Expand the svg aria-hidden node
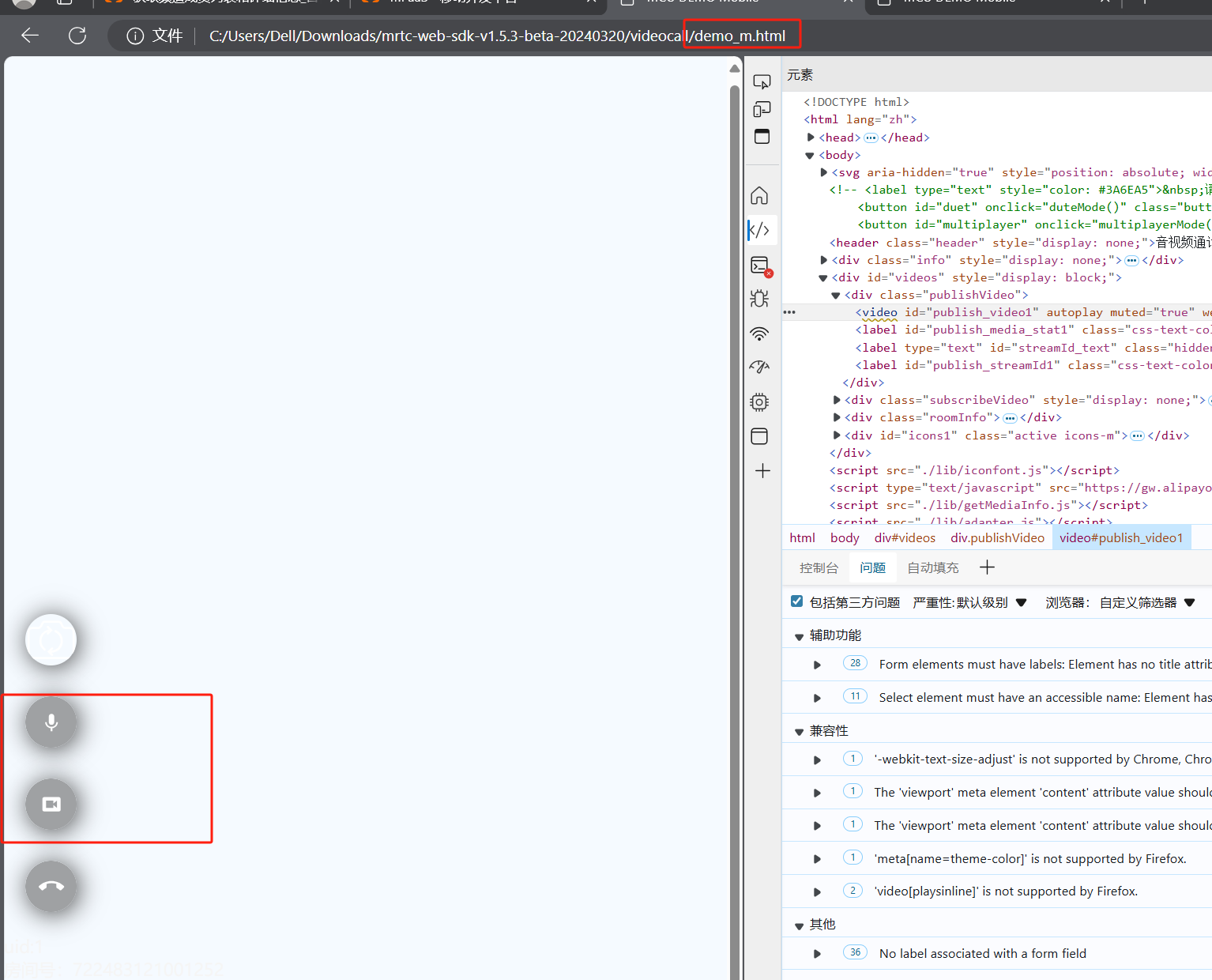1212x980 pixels. tap(823, 172)
